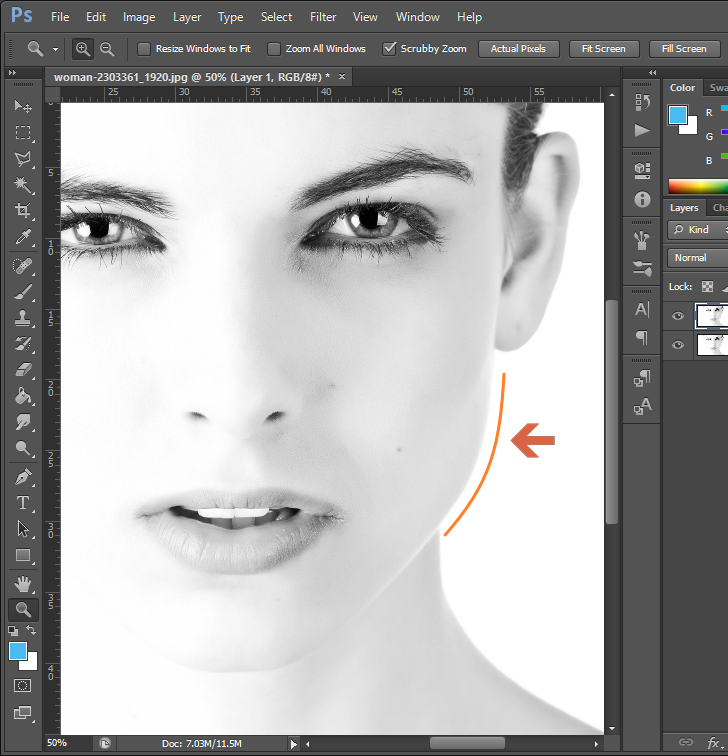Screen dimensions: 728x756
Task: Open the Character panel icon
Action: (642, 309)
